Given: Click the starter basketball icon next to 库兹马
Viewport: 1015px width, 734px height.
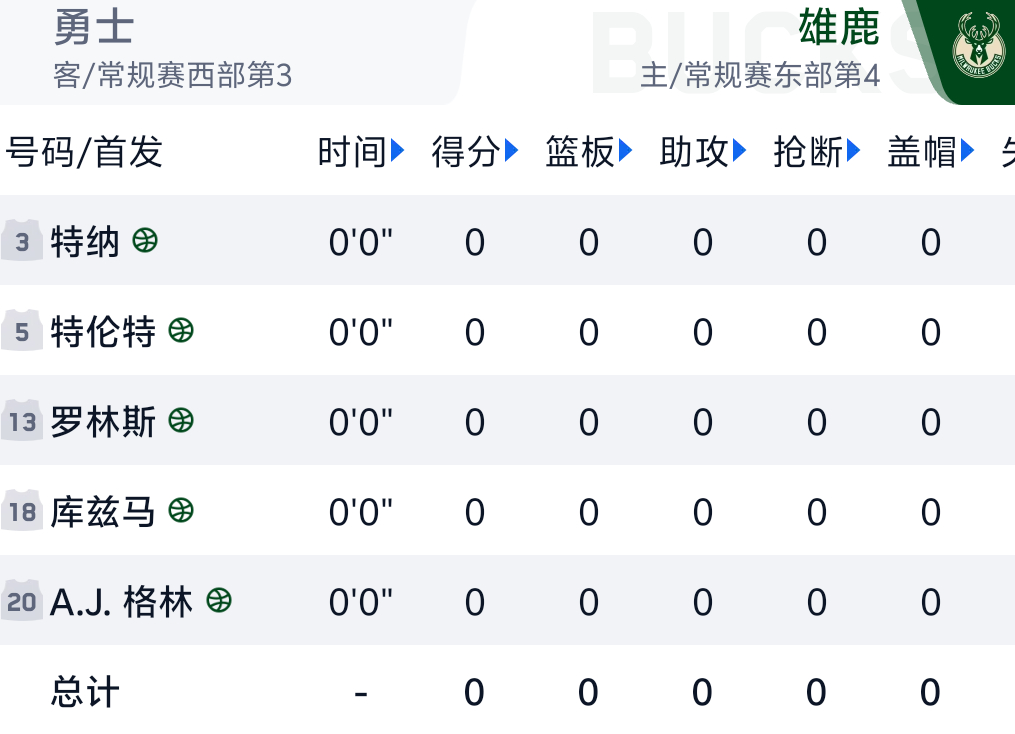Looking at the screenshot, I should click(x=178, y=511).
